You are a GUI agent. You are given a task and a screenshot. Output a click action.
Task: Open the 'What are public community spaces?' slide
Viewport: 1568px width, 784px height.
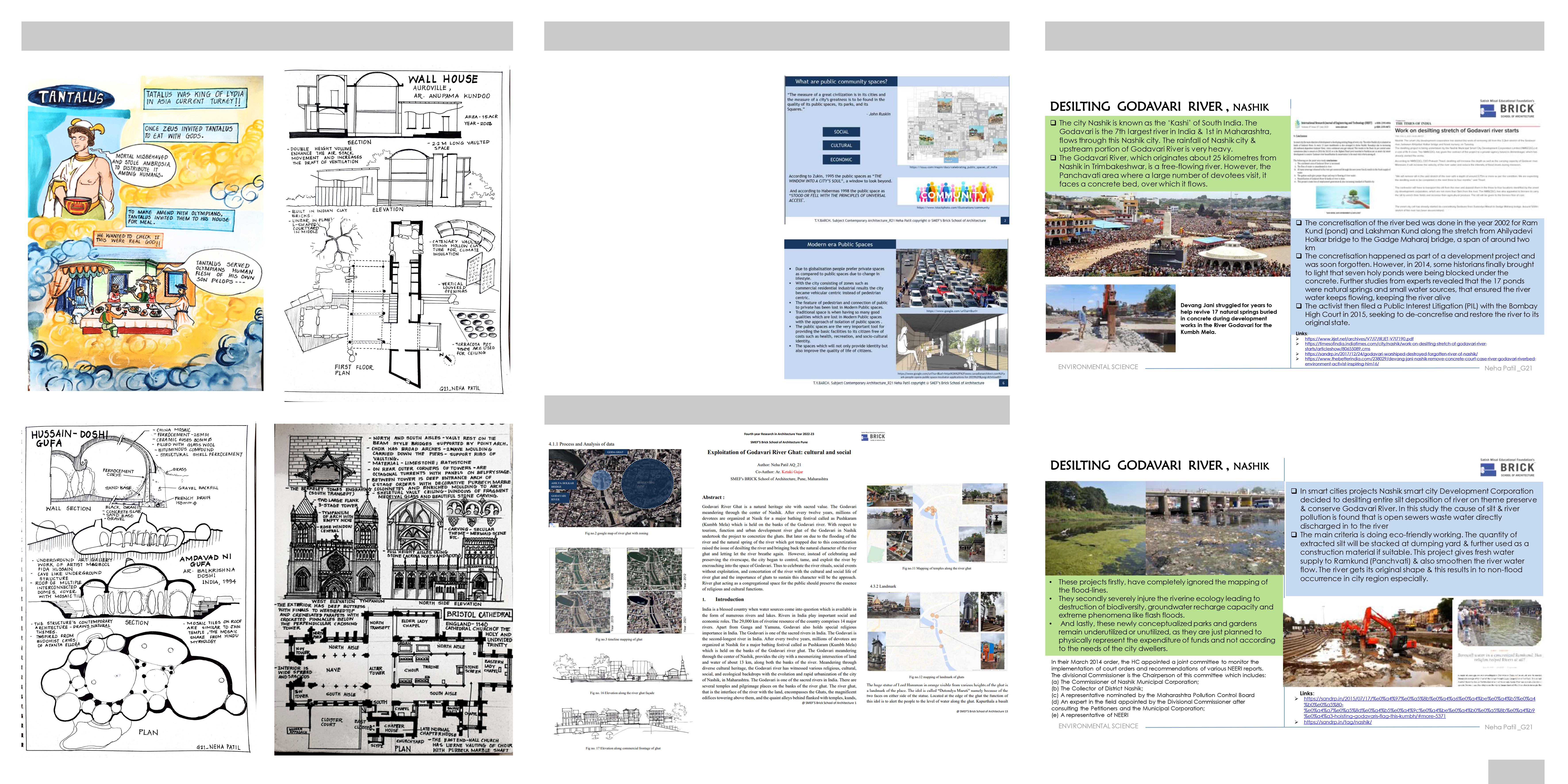click(x=897, y=150)
